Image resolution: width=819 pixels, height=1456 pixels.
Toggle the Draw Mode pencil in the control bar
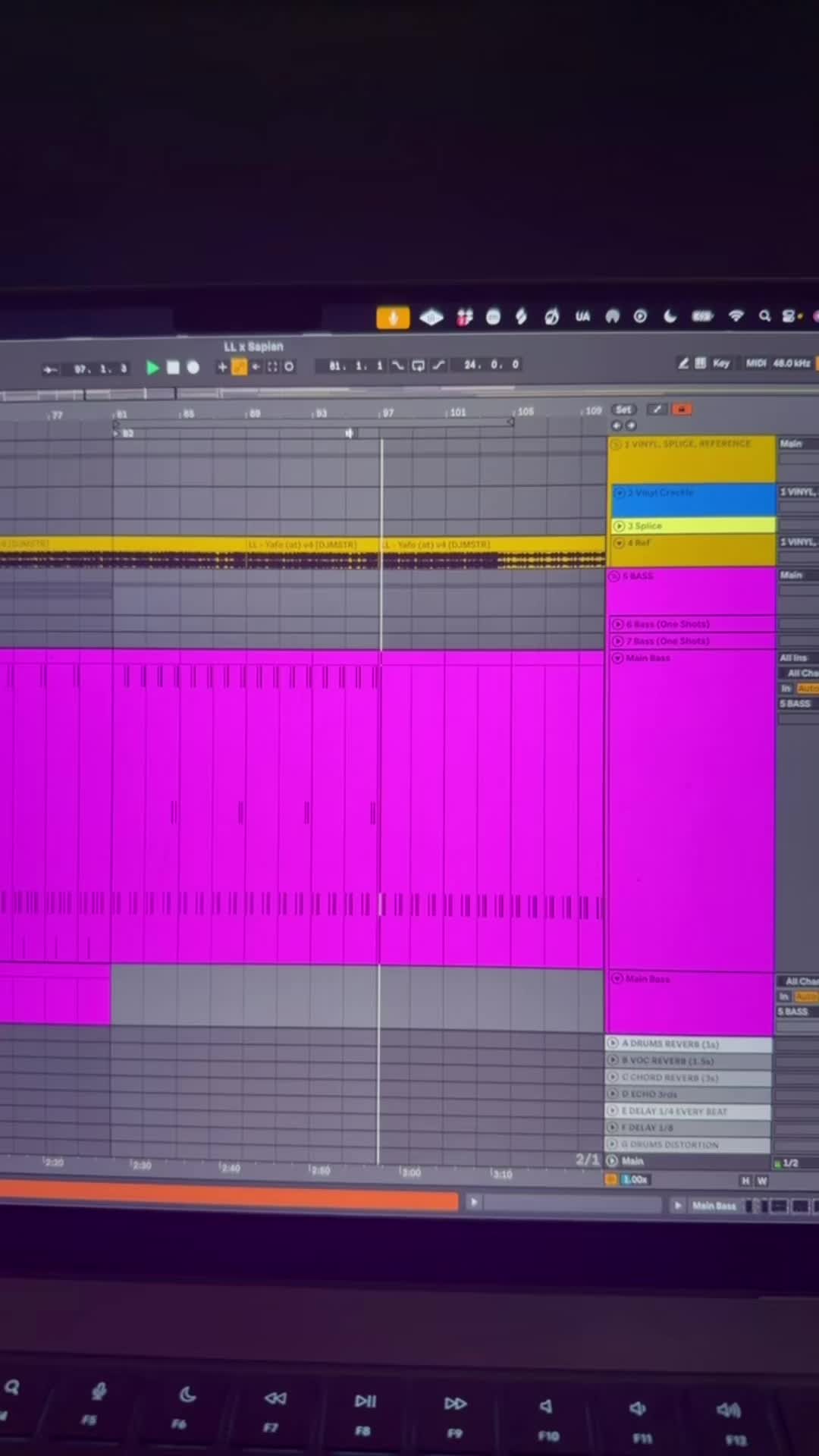tap(683, 363)
